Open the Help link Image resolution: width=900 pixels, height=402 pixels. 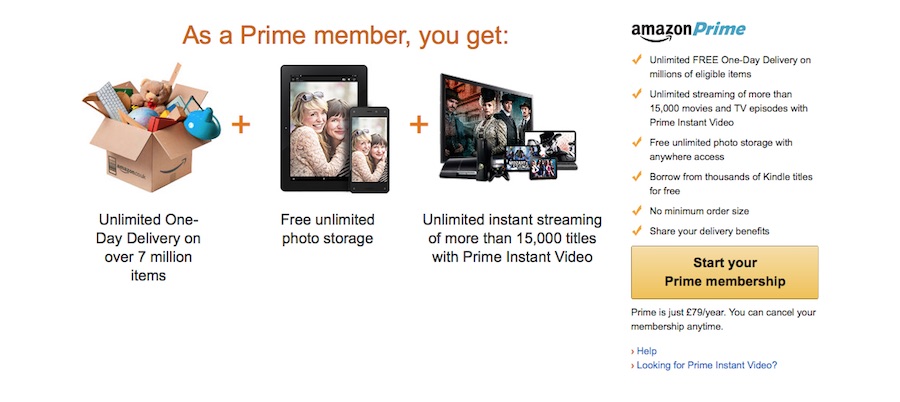646,351
